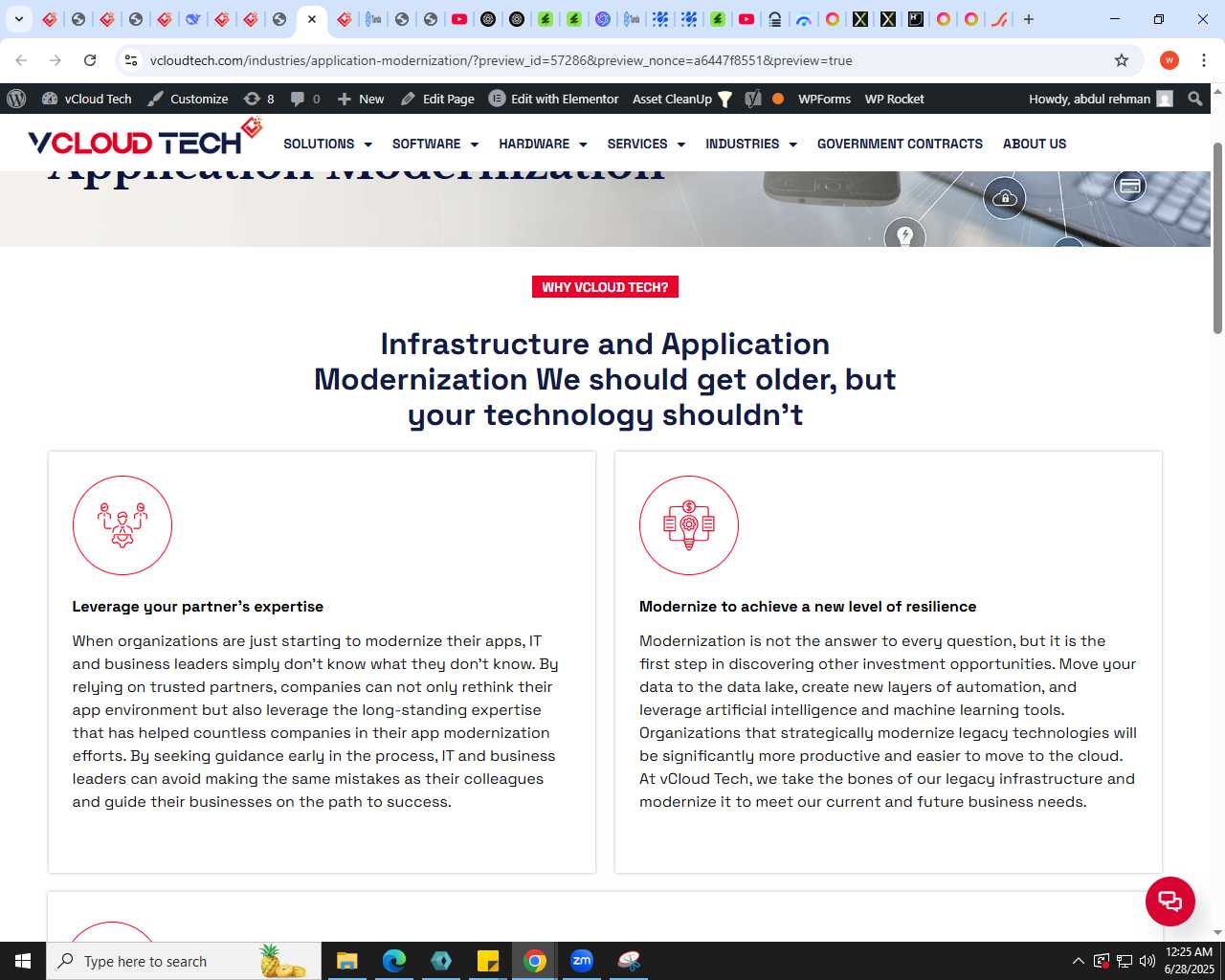Click the scrollbar down arrow
Screen dimensions: 1225x980
click(1217, 933)
